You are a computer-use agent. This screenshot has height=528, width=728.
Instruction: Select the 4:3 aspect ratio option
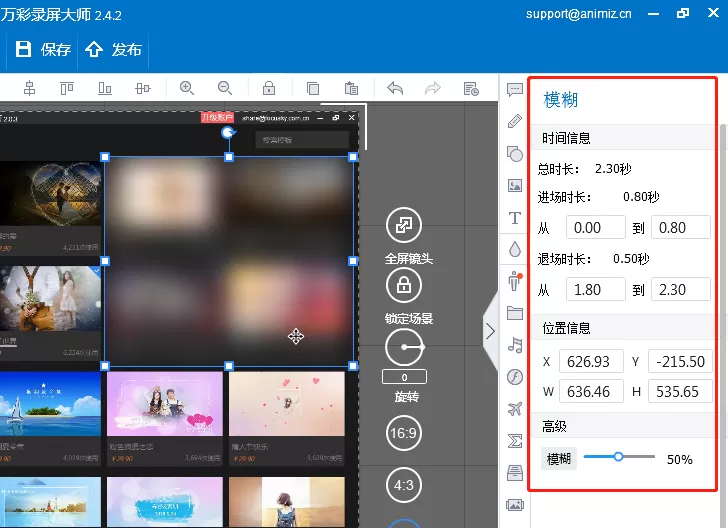point(403,485)
